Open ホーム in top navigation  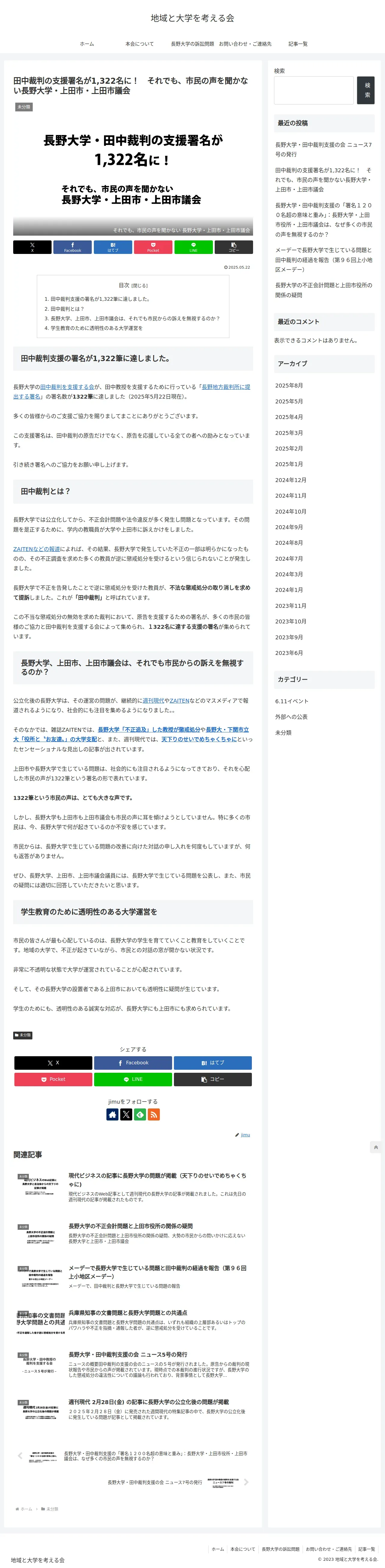87,44
